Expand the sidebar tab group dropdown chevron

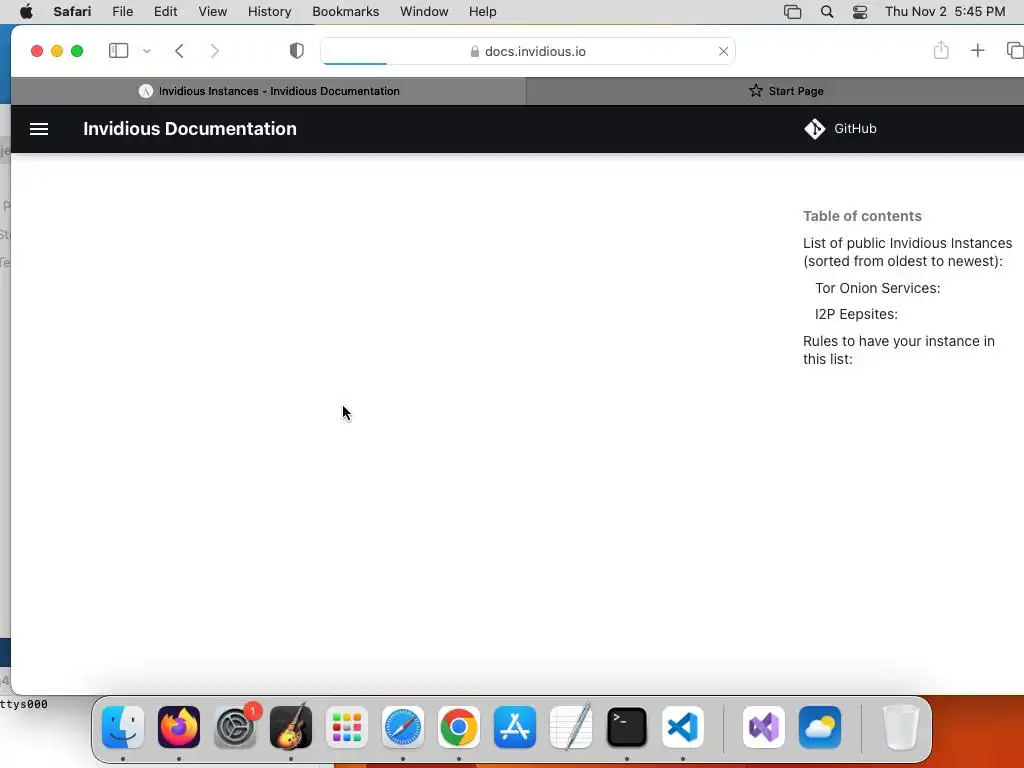click(x=147, y=51)
